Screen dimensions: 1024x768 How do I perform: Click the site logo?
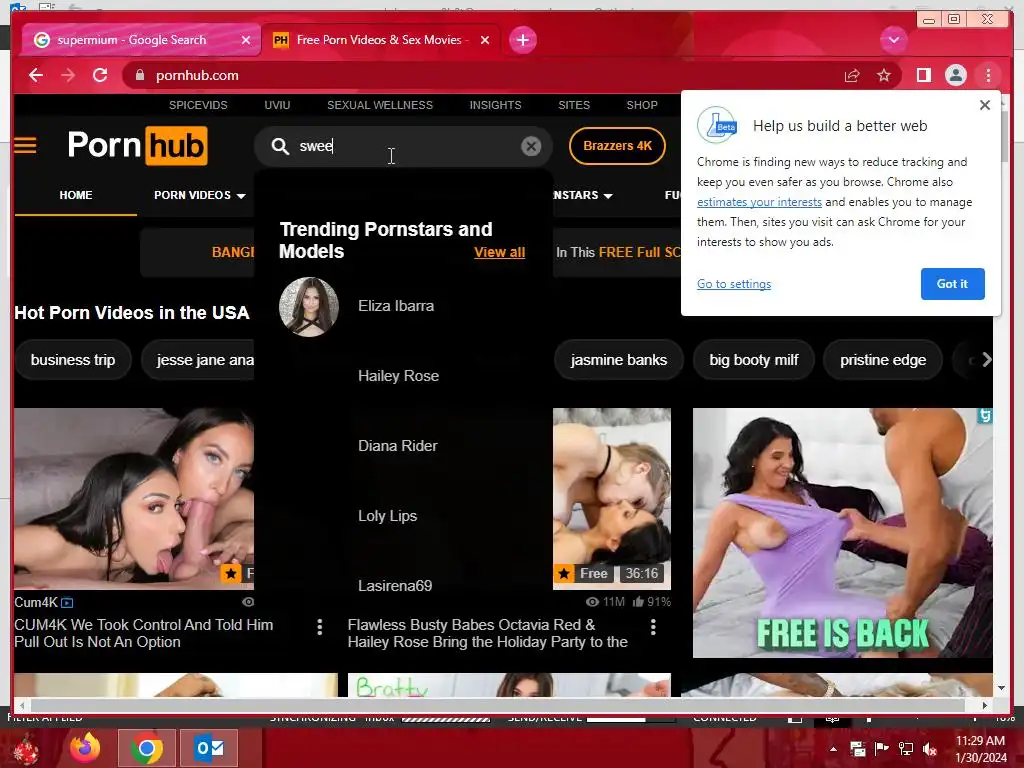[138, 145]
